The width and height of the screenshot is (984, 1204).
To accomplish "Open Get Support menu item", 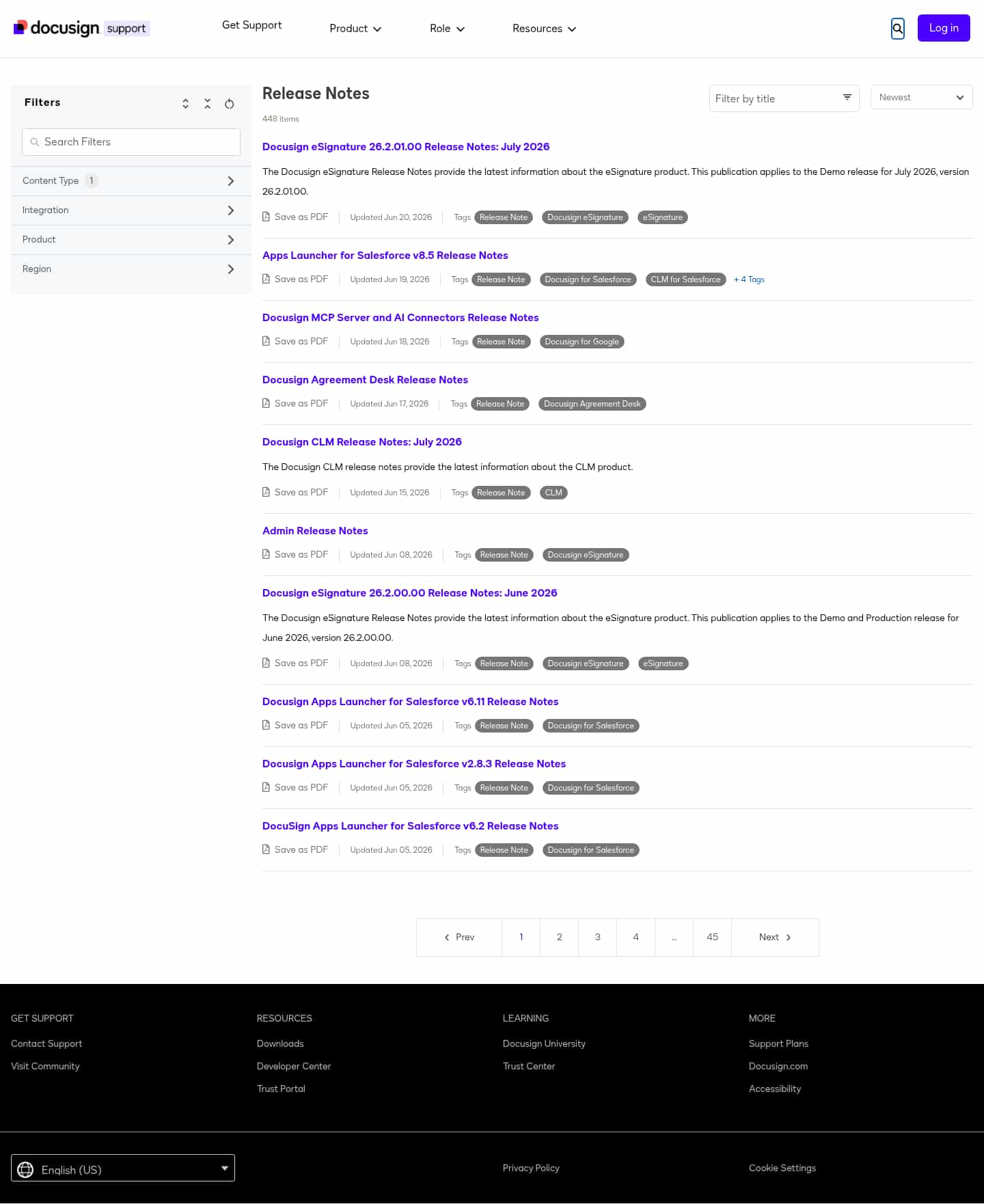I will [x=252, y=25].
